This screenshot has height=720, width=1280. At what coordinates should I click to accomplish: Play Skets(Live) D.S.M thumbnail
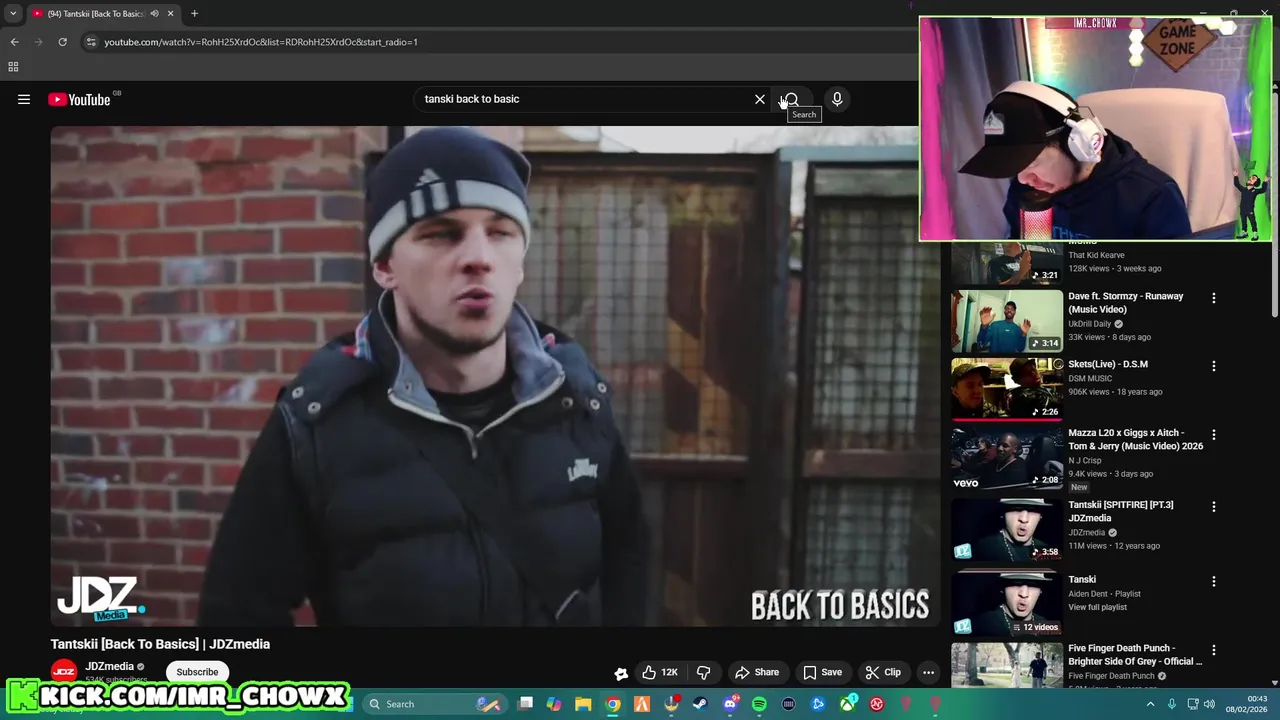(1006, 389)
